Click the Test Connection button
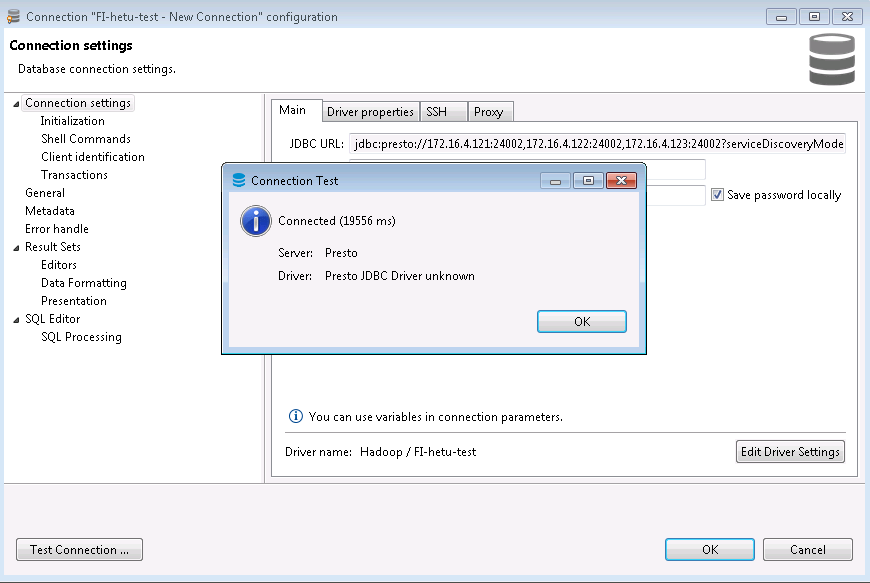The width and height of the screenshot is (870, 583). point(79,550)
